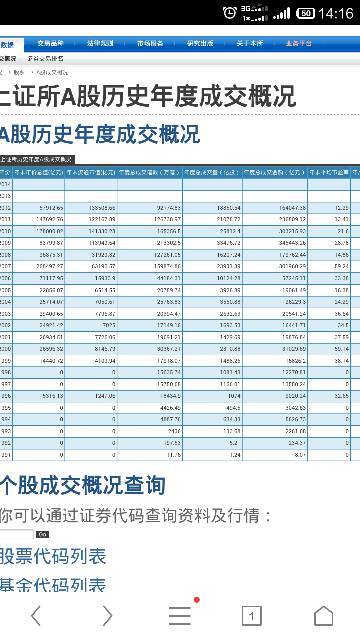
Task: Go to the browser home page icon
Action: 323,616
